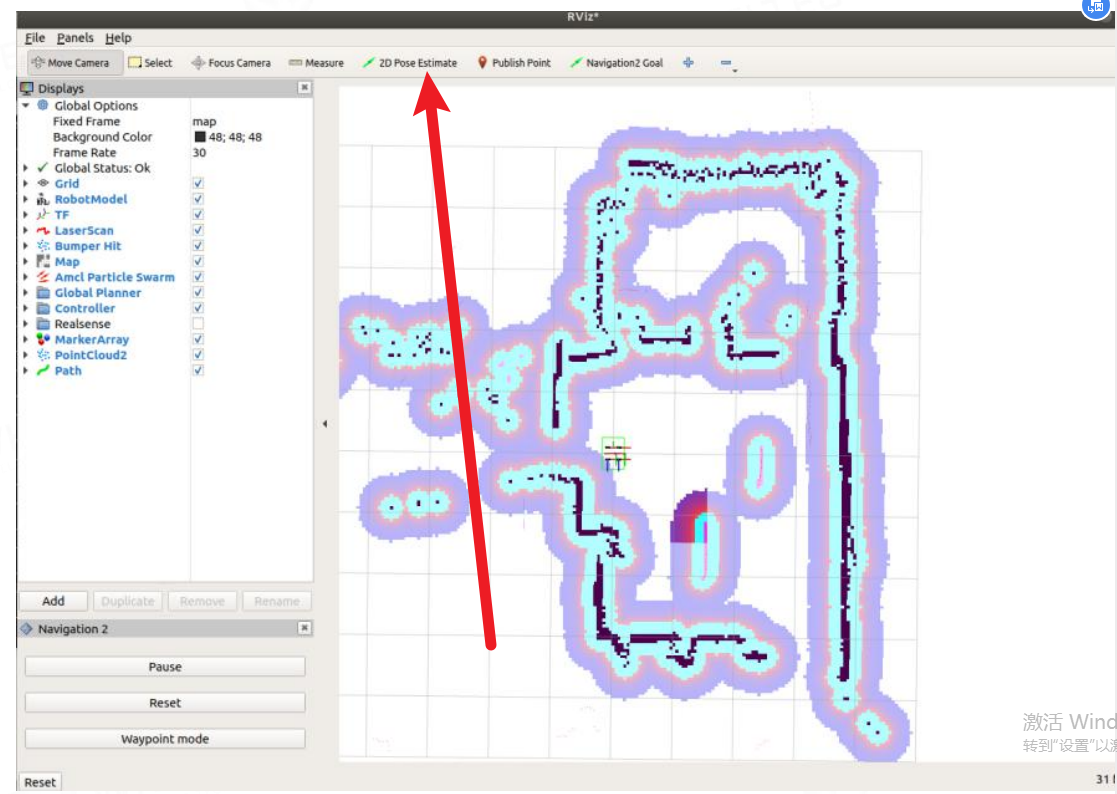Screen dimensions: 1117x794
Task: Click the Navigation 2 panel diamond icon
Action: point(26,629)
